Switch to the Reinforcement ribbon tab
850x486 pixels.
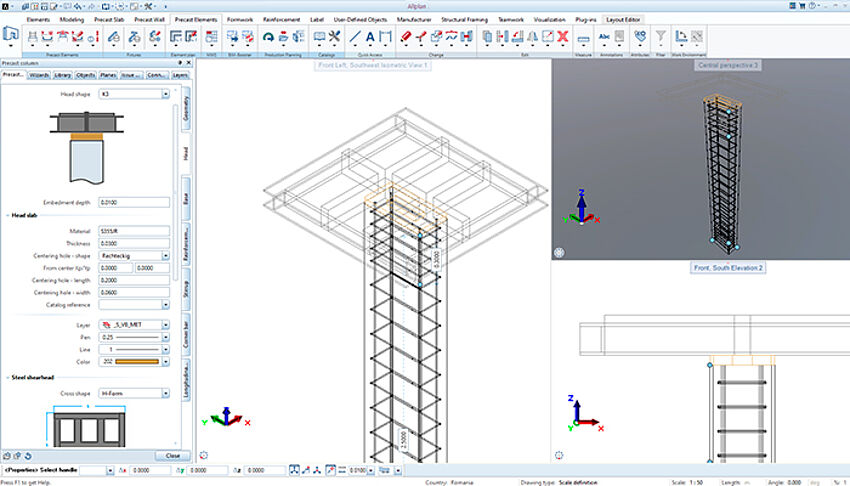(283, 19)
